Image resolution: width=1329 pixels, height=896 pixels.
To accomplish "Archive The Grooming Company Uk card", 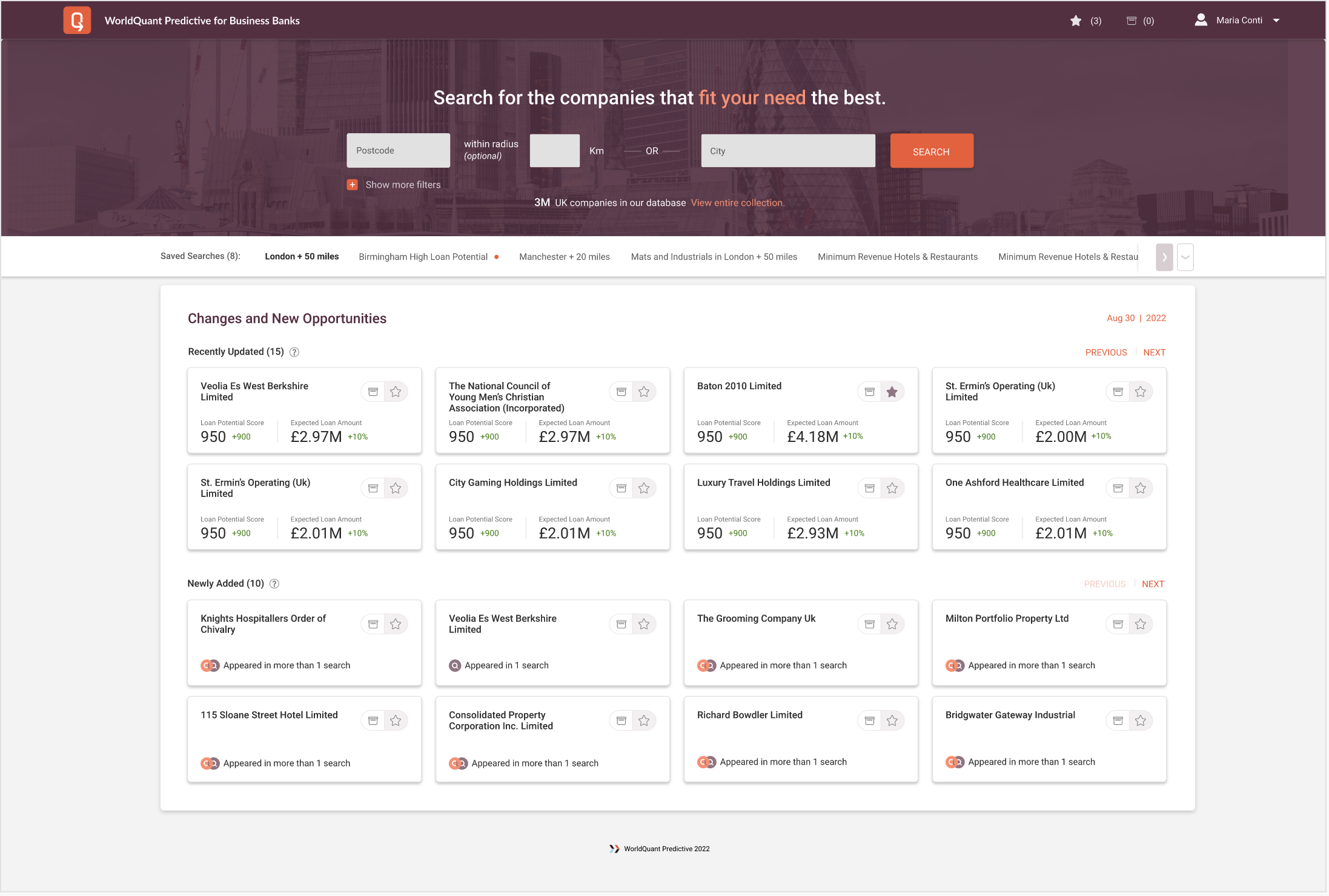I will [x=869, y=624].
